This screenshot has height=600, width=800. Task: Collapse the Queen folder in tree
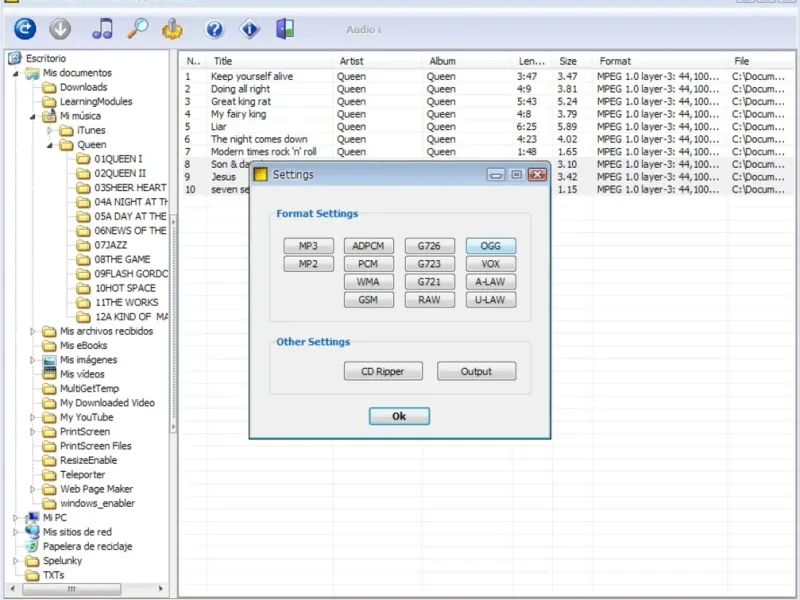[51, 145]
